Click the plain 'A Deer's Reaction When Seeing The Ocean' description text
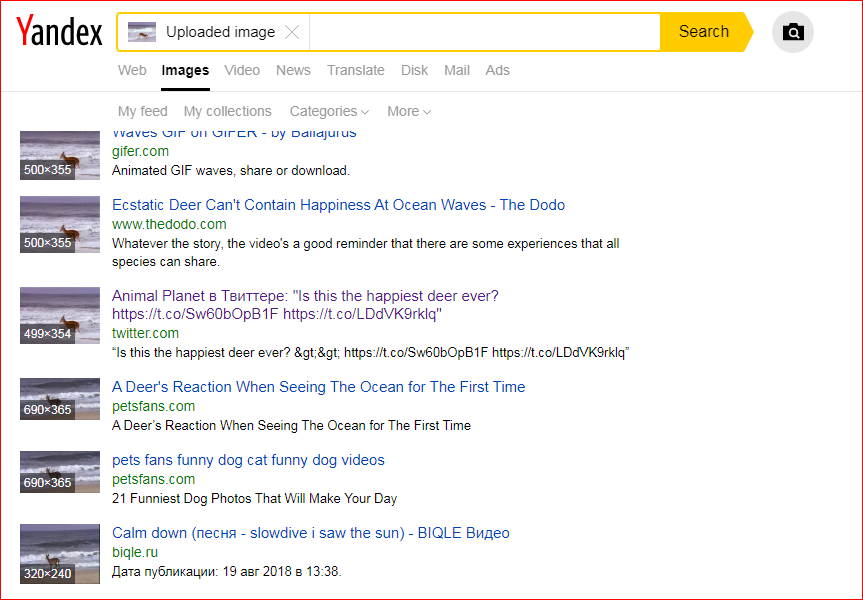 291,426
